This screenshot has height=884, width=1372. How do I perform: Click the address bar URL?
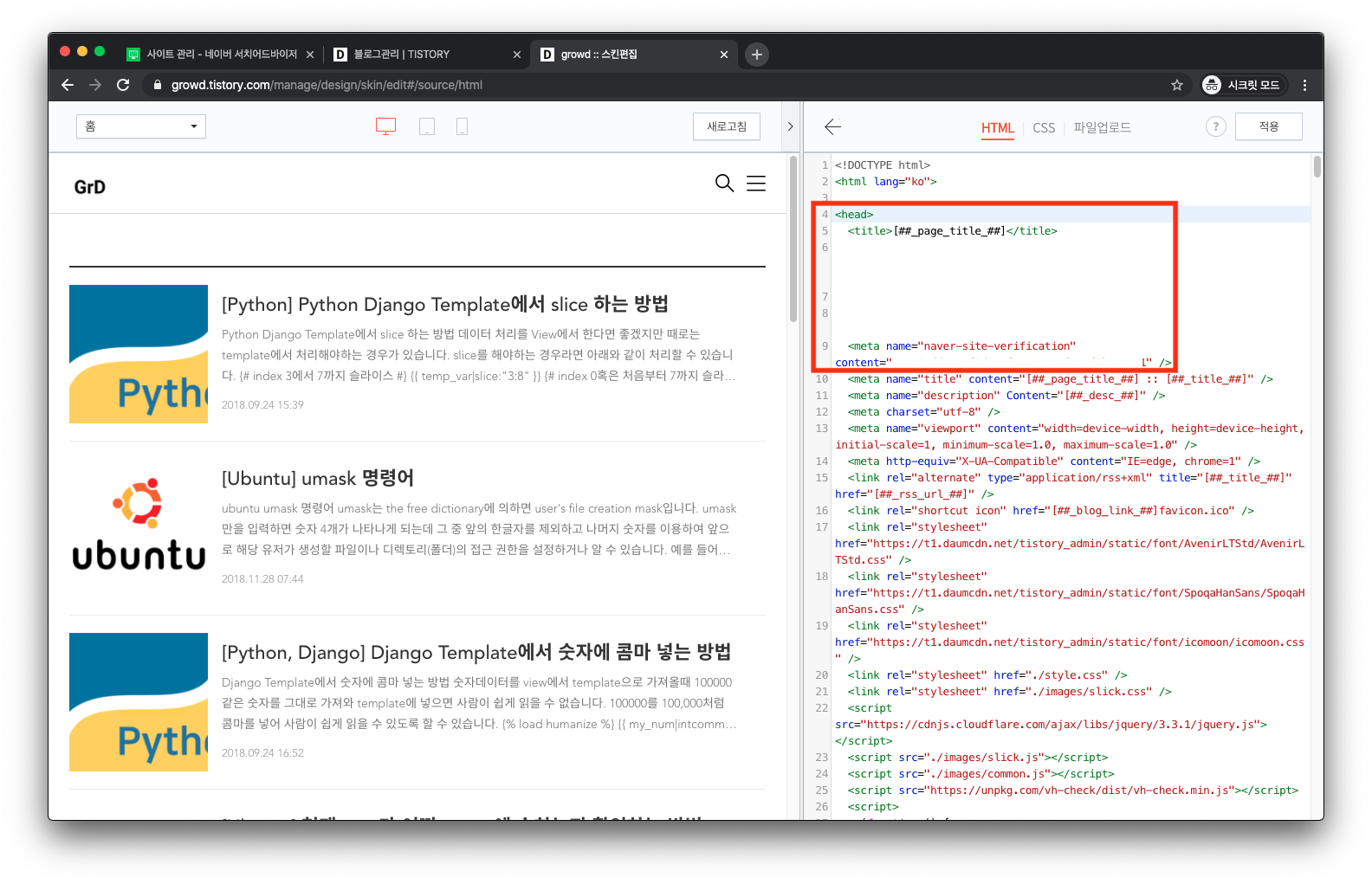click(x=327, y=85)
